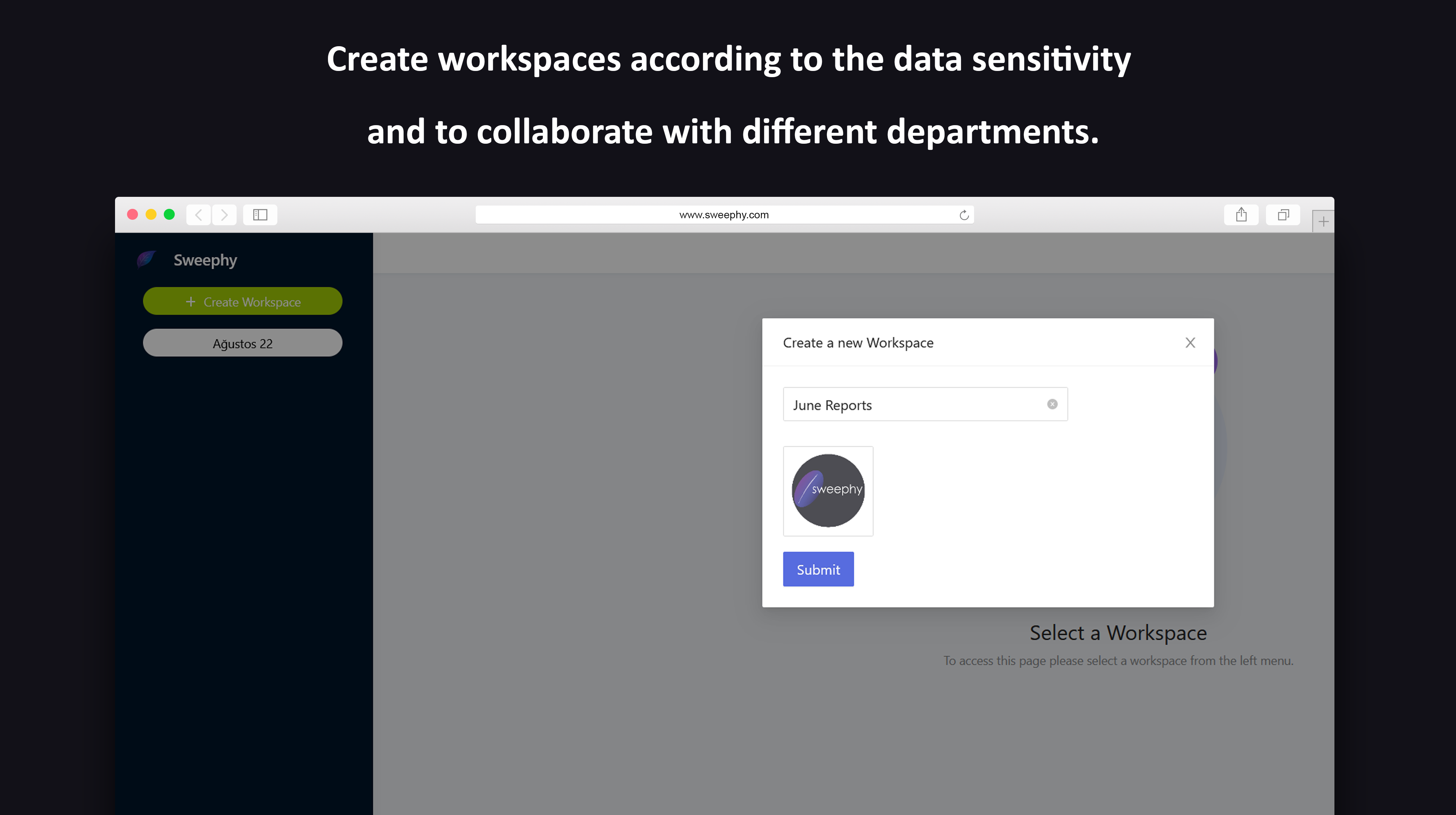Click the Create Workspace button
Viewport: 1456px width, 815px height.
(x=242, y=302)
